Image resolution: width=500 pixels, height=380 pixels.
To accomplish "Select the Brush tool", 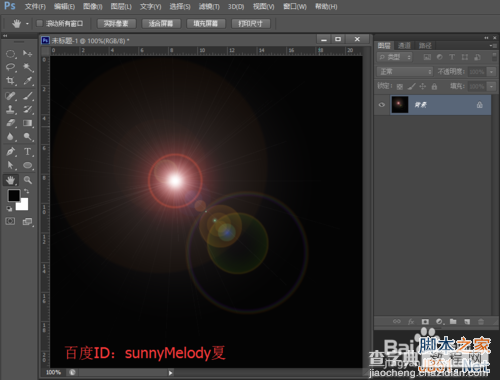I will click(x=28, y=96).
